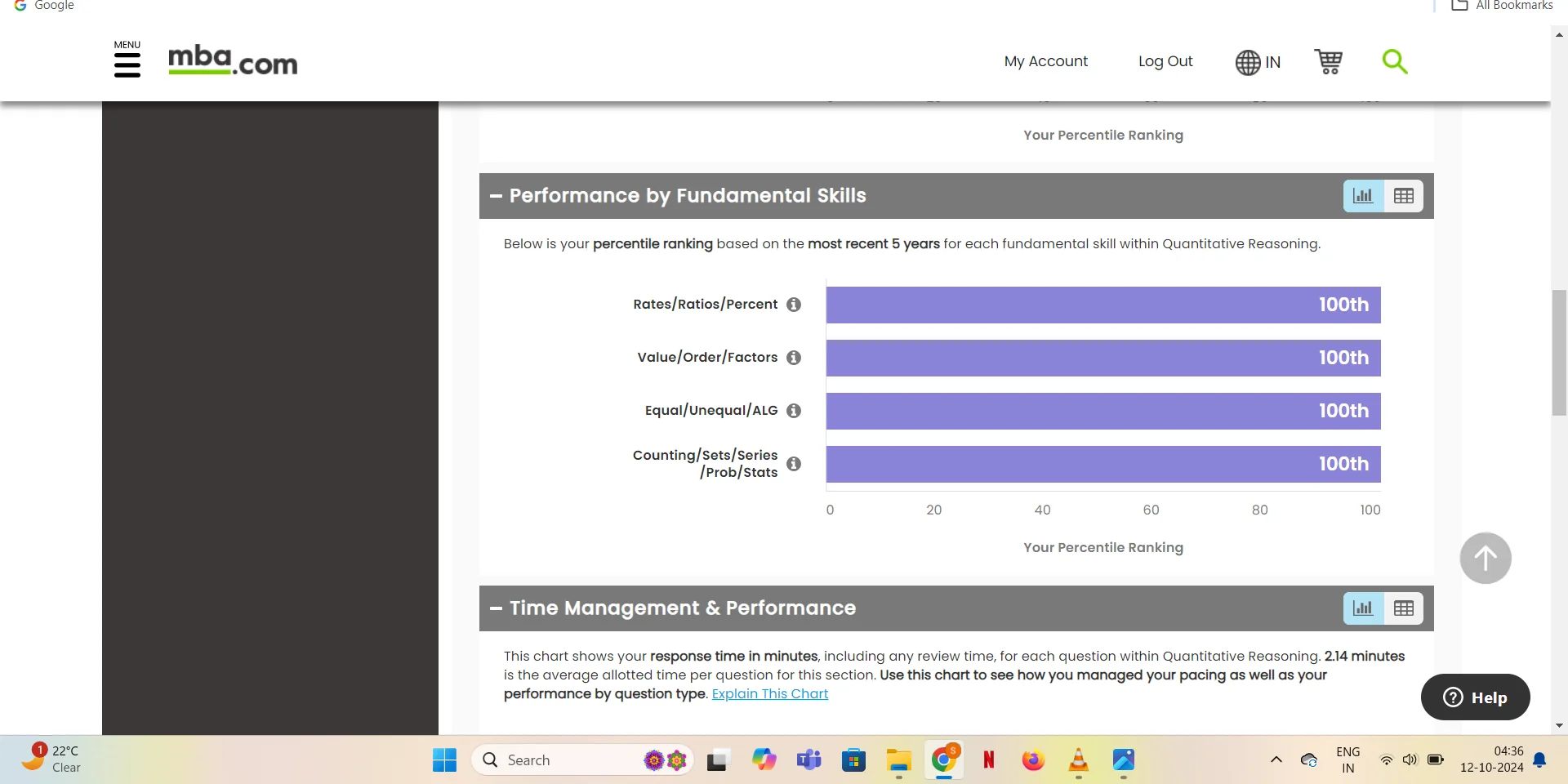Click the info icon beside Counting/Sets/Series
1568x784 pixels.
(x=793, y=464)
